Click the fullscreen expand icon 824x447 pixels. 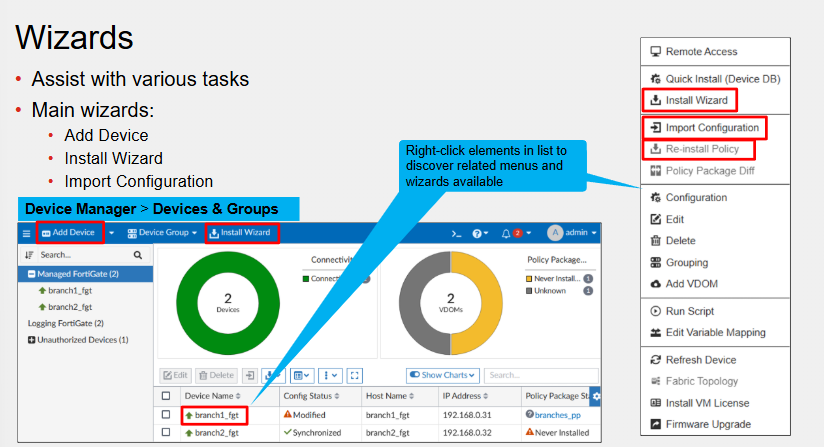coord(355,375)
